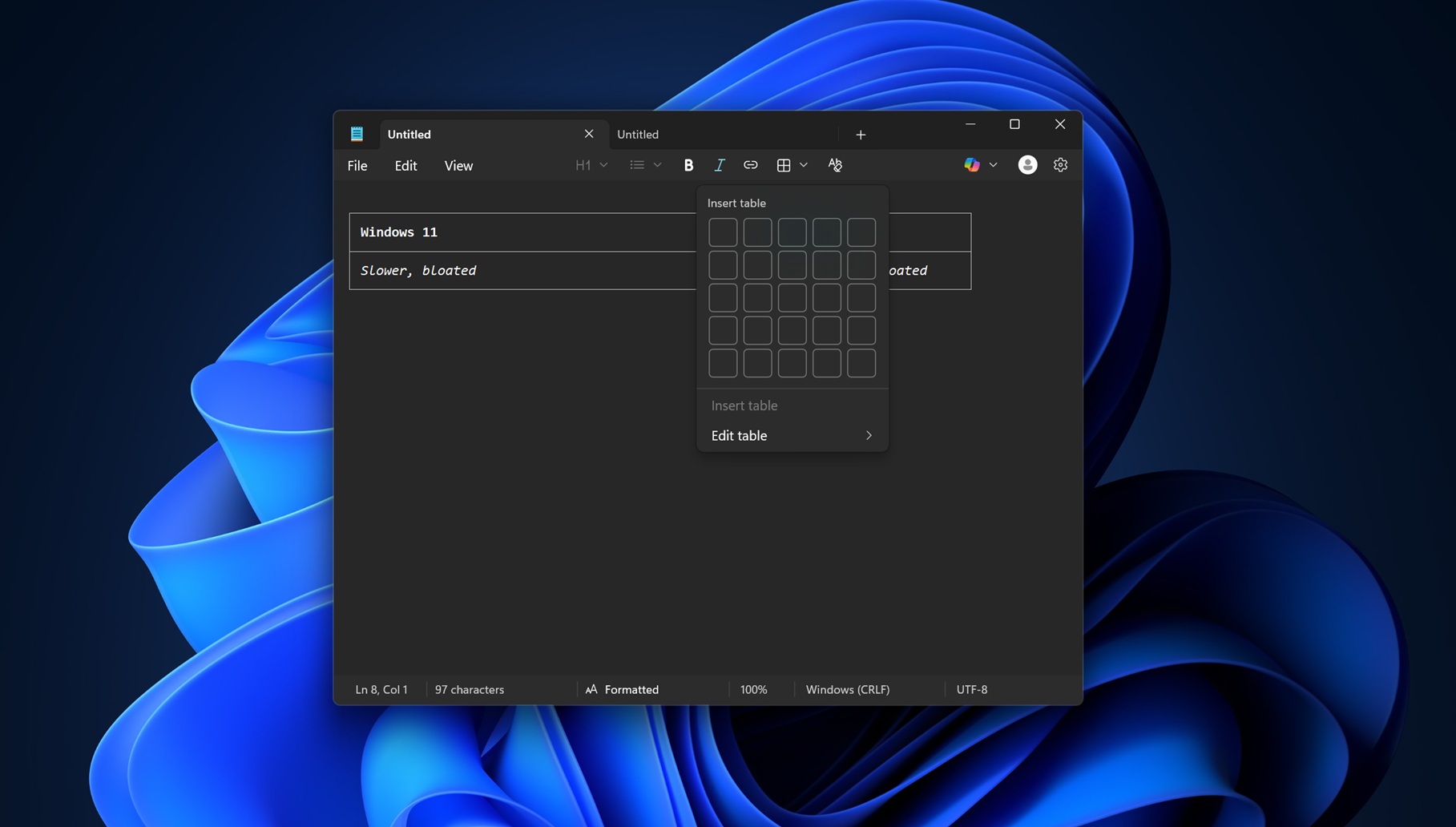Viewport: 1456px width, 827px height.
Task: Select a cell in the Insert table grid
Action: coord(723,232)
